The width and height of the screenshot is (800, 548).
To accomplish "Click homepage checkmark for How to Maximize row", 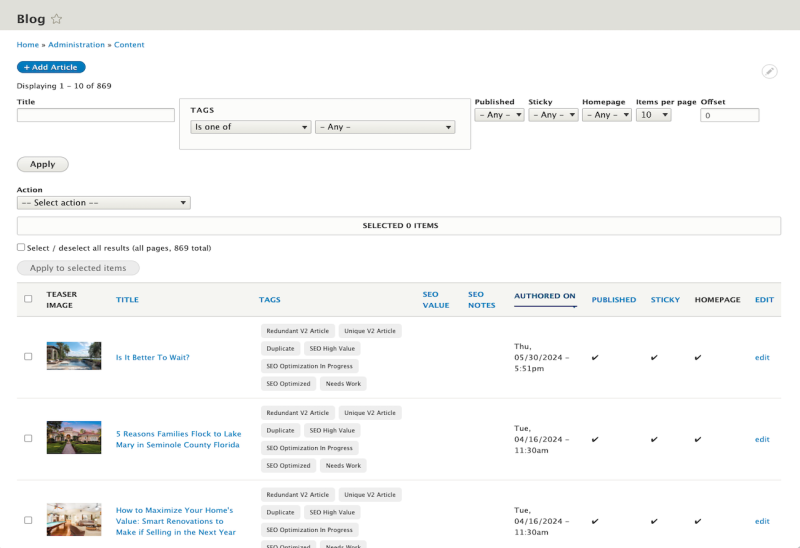I will (698, 521).
